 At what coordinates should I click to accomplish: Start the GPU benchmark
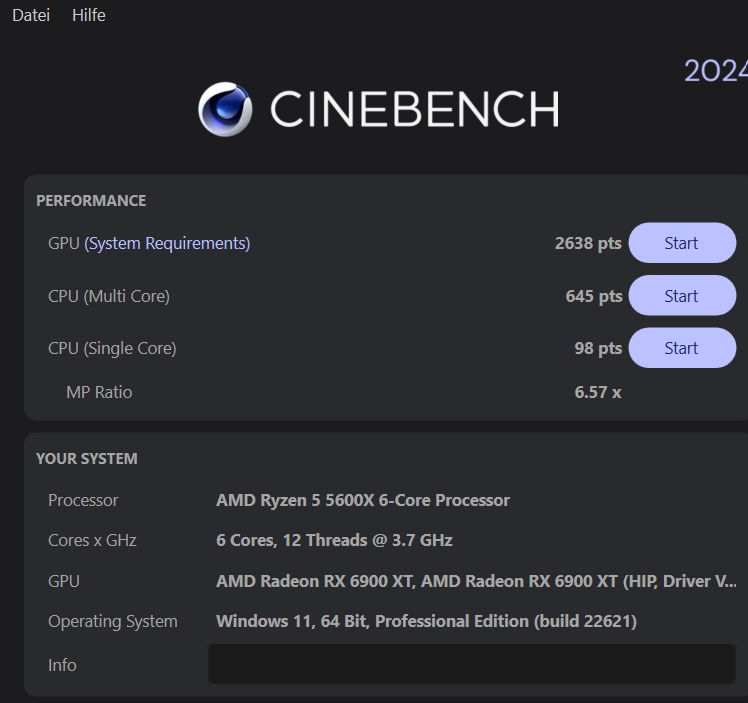[682, 243]
